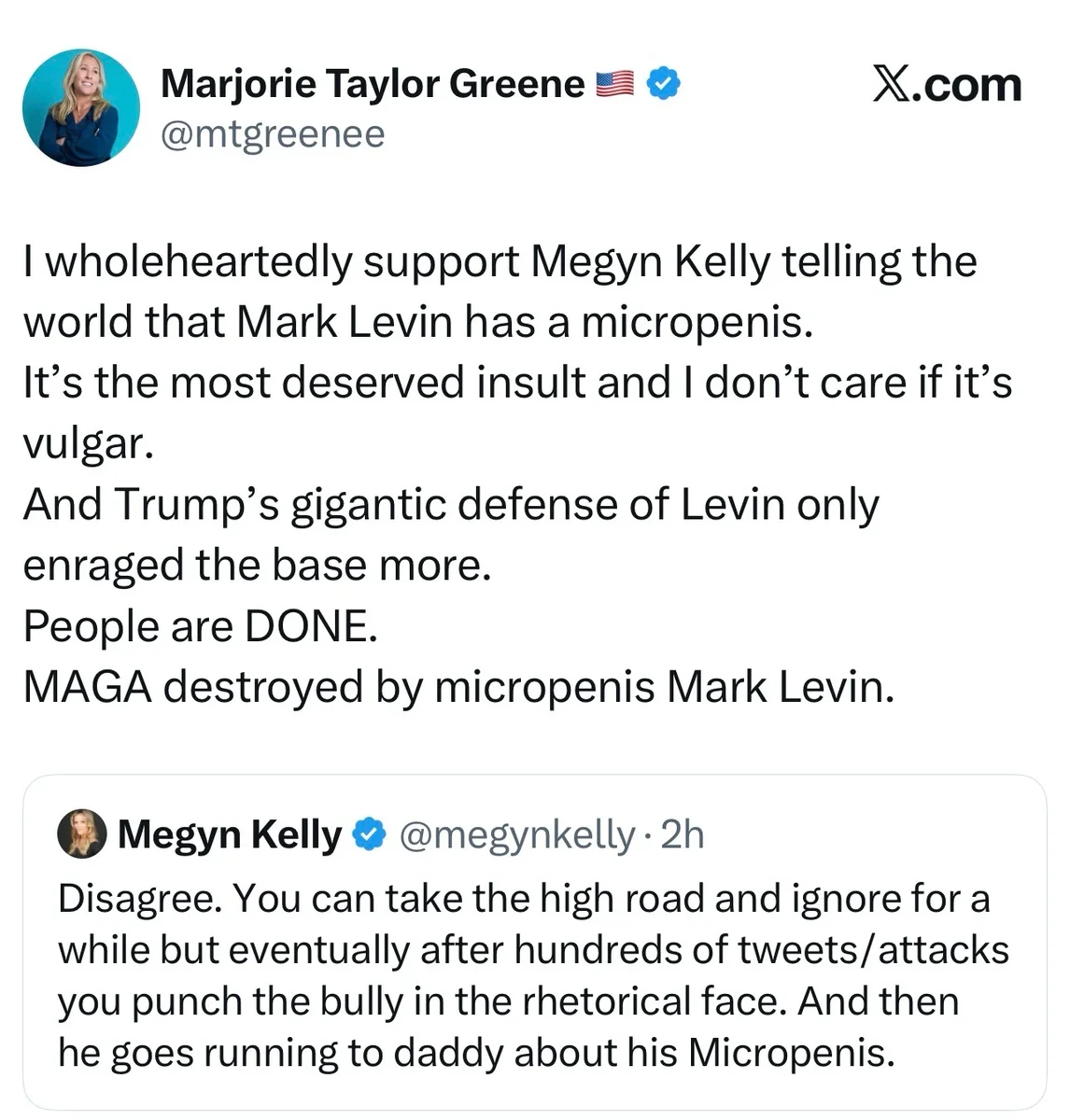Click the line starting "It's the most deserved insult"
The image size is (1070, 1120).
coord(517,383)
